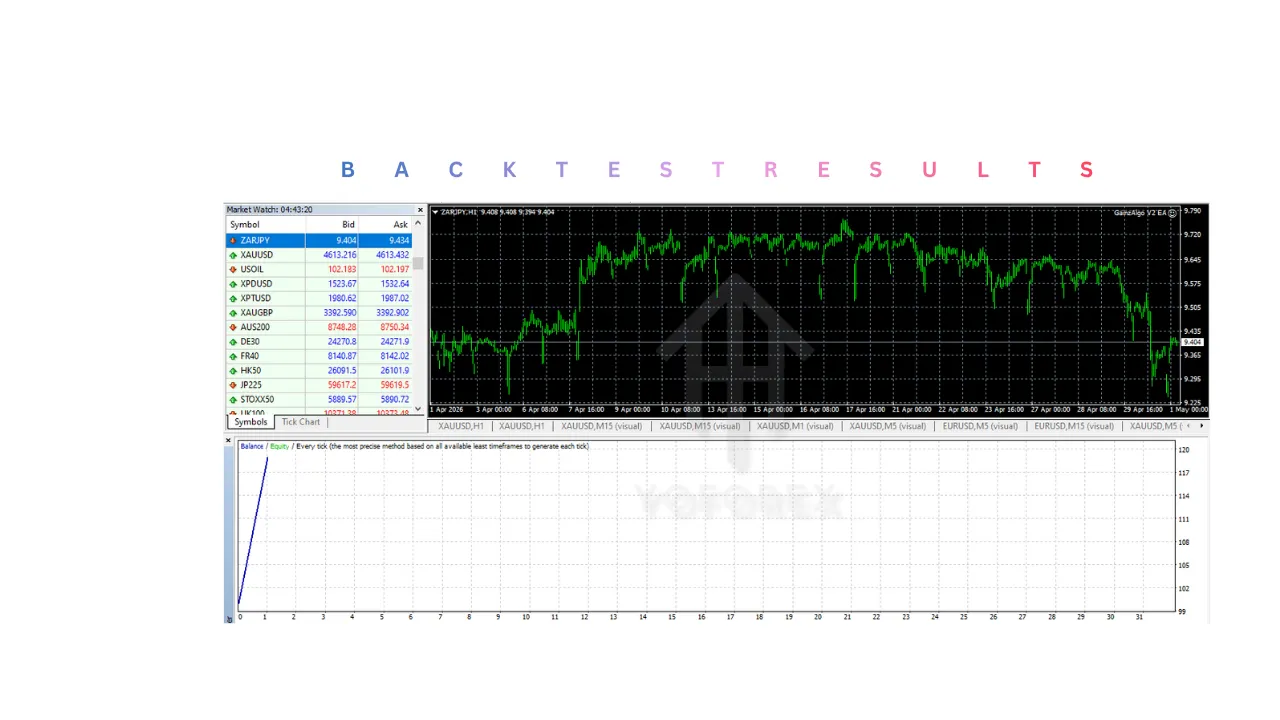This screenshot has width=1280, height=720.
Task: Switch to the Symbols tab
Action: (x=251, y=422)
